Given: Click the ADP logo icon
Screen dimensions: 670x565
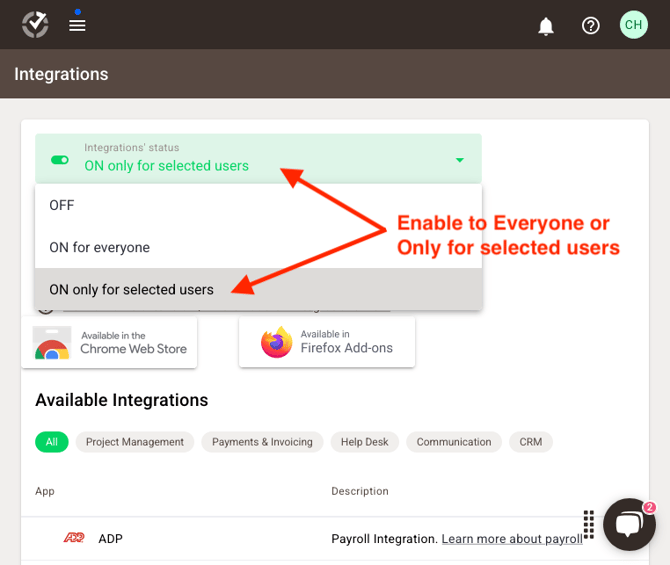Looking at the screenshot, I should 74,538.
